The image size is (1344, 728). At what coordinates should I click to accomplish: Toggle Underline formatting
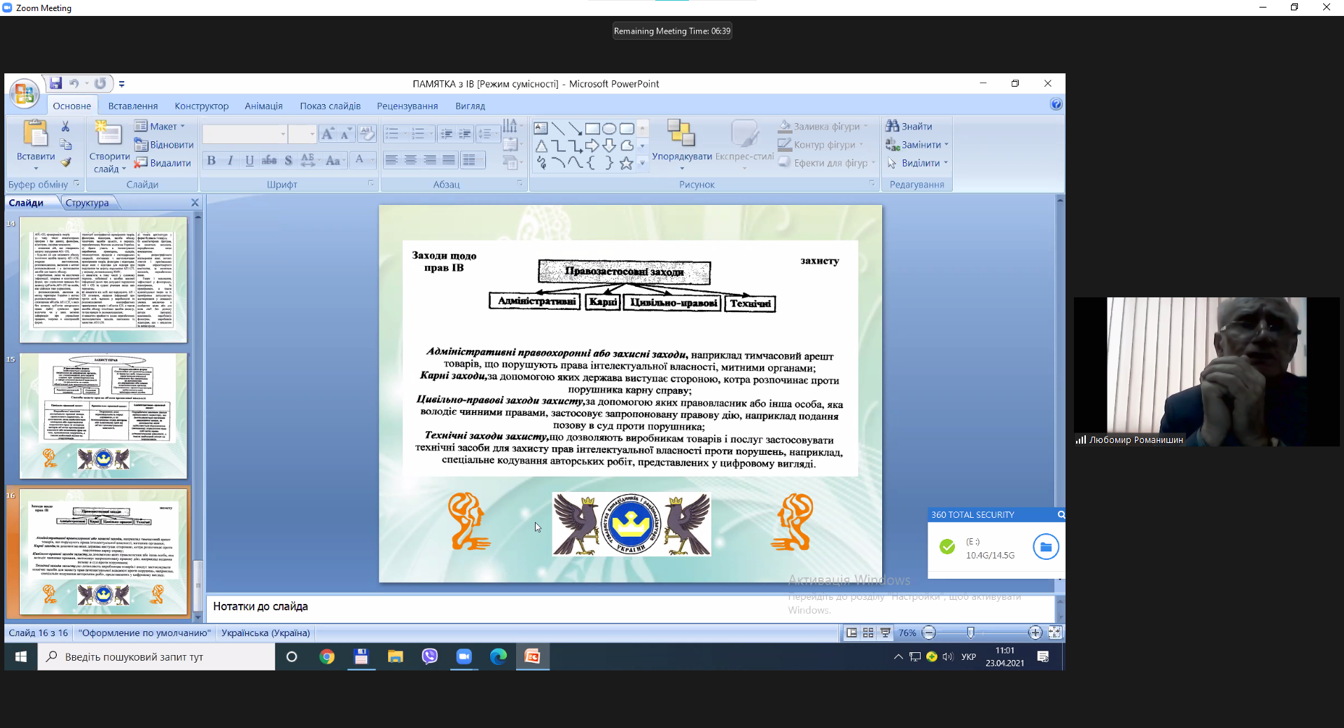(x=249, y=161)
